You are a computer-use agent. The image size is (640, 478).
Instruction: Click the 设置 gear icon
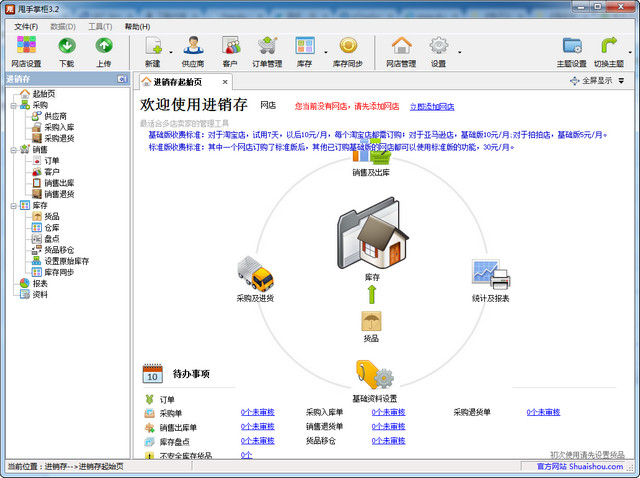(x=438, y=45)
